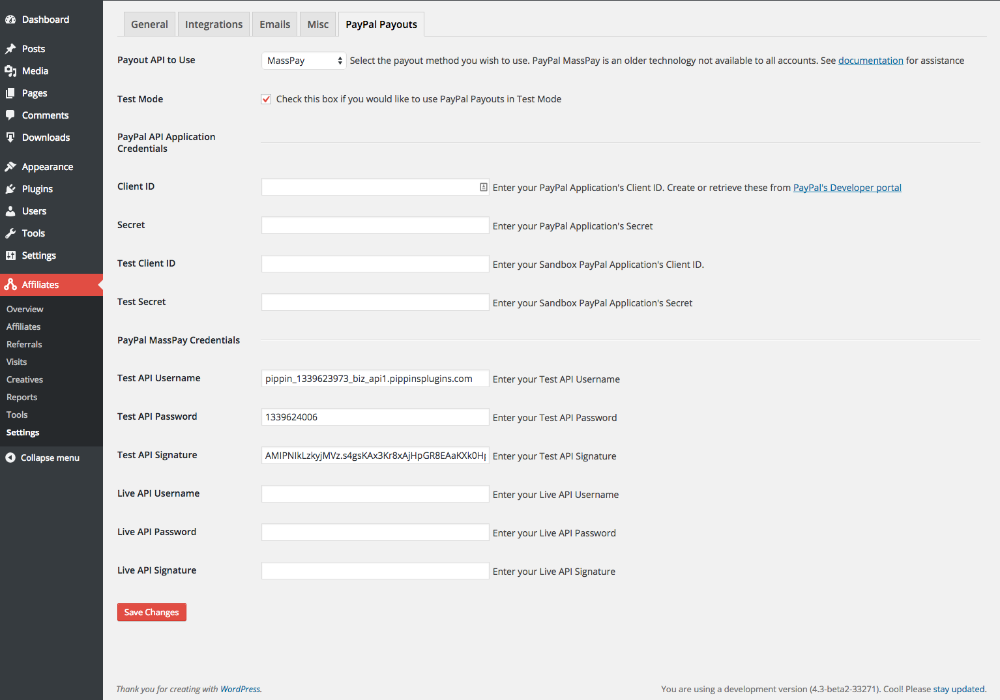Click the Tools wrench icon
The image size is (1000, 700).
[10, 233]
